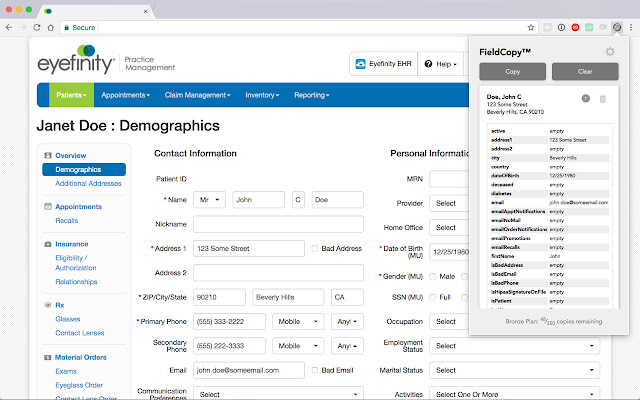Click the Eyefinity EHR cloud icon

360,64
